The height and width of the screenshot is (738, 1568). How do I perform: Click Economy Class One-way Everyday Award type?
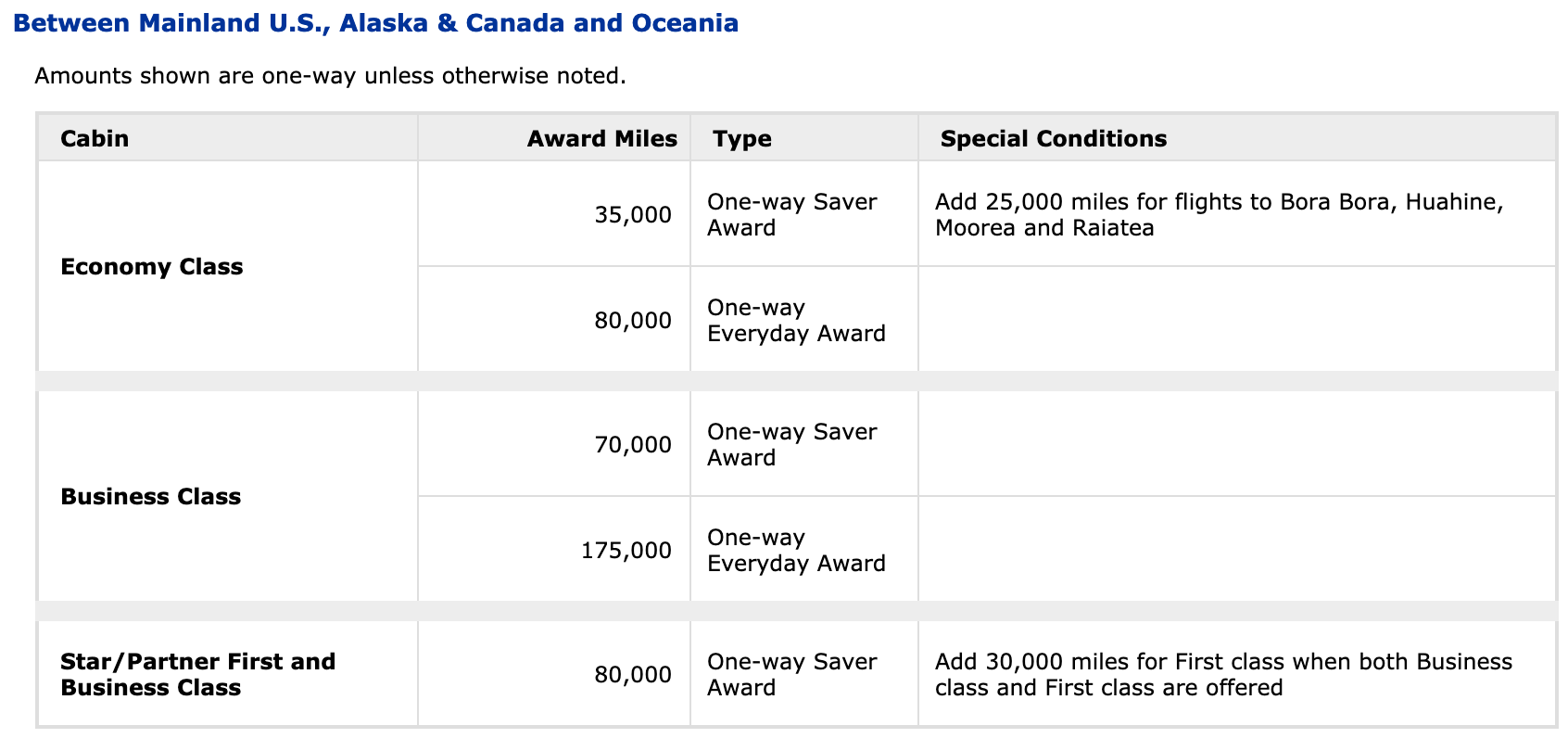click(x=795, y=321)
